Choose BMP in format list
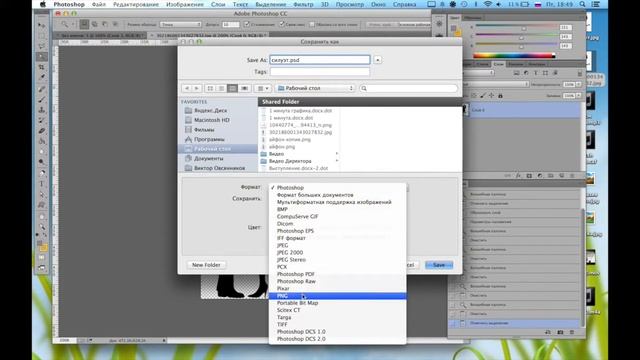640x360 pixels. click(x=338, y=209)
